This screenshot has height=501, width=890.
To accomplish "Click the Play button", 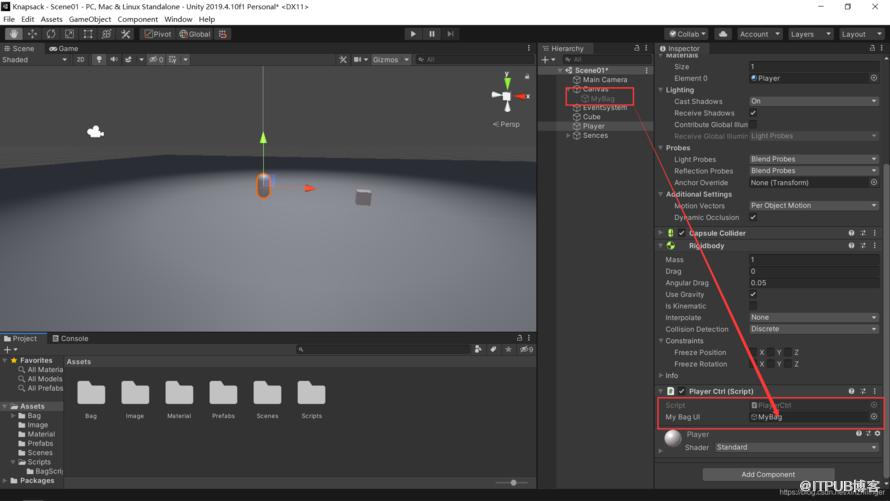I will (413, 34).
